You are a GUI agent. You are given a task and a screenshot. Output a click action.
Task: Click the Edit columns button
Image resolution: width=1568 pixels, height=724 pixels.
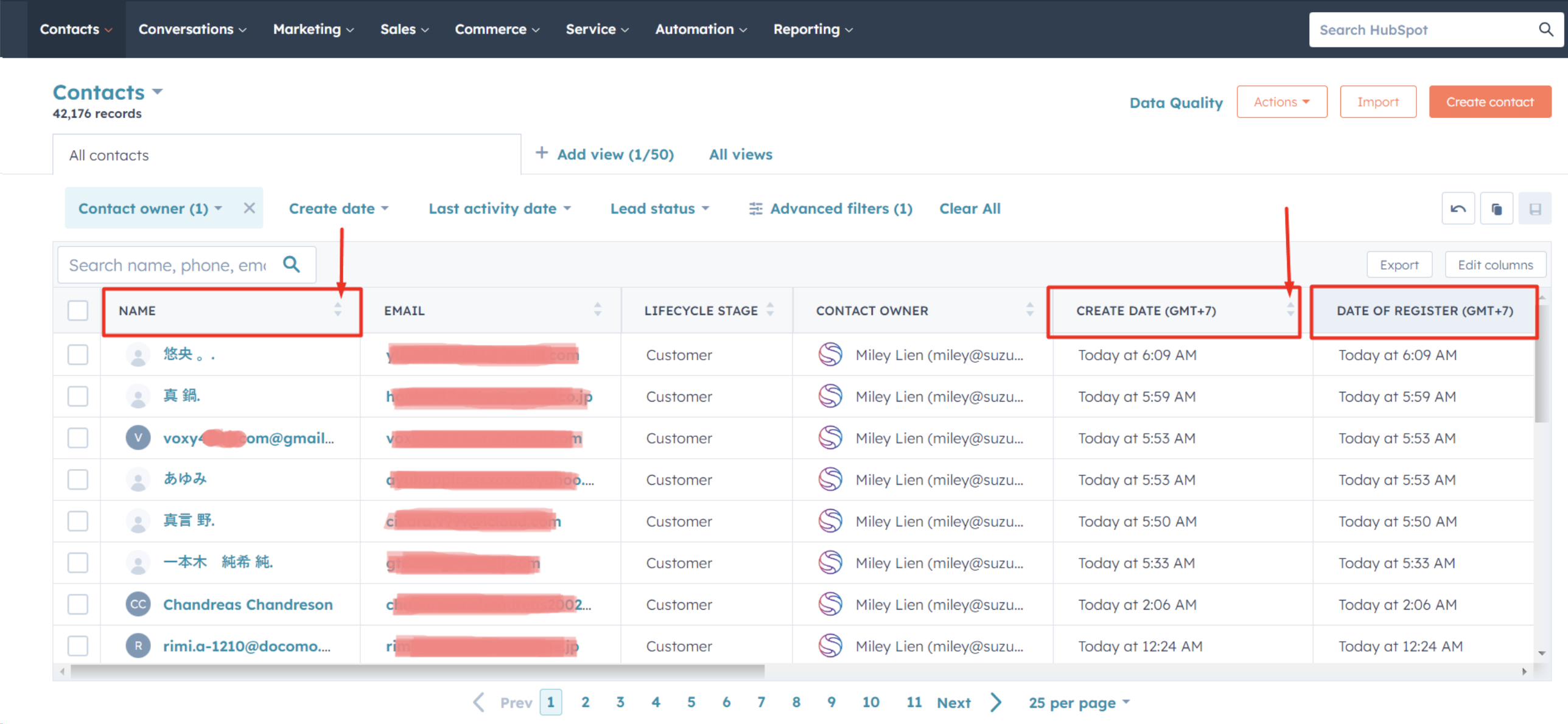pyautogui.click(x=1495, y=265)
